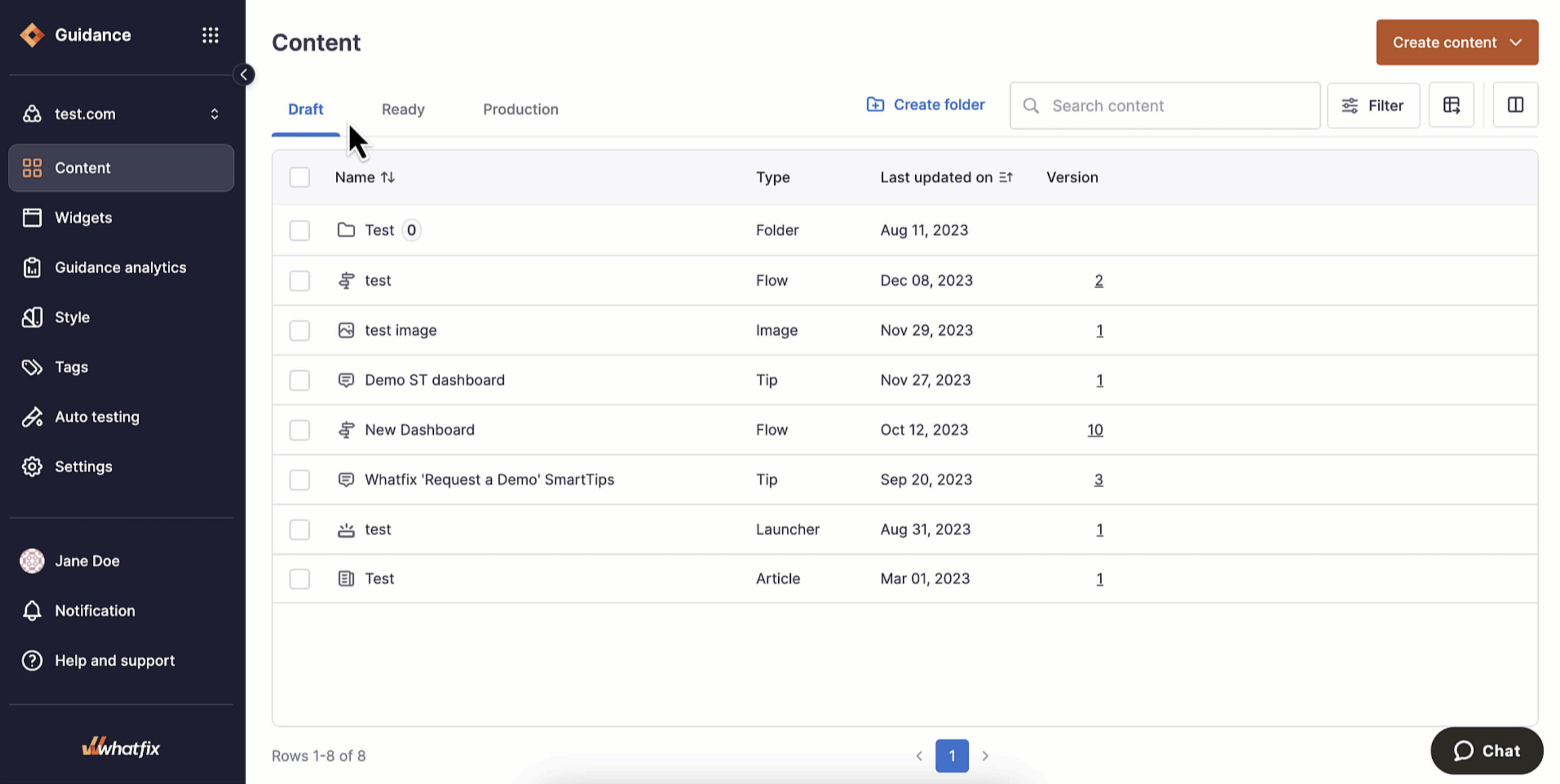This screenshot has width=1560, height=784.
Task: Click Create folder
Action: click(x=926, y=104)
